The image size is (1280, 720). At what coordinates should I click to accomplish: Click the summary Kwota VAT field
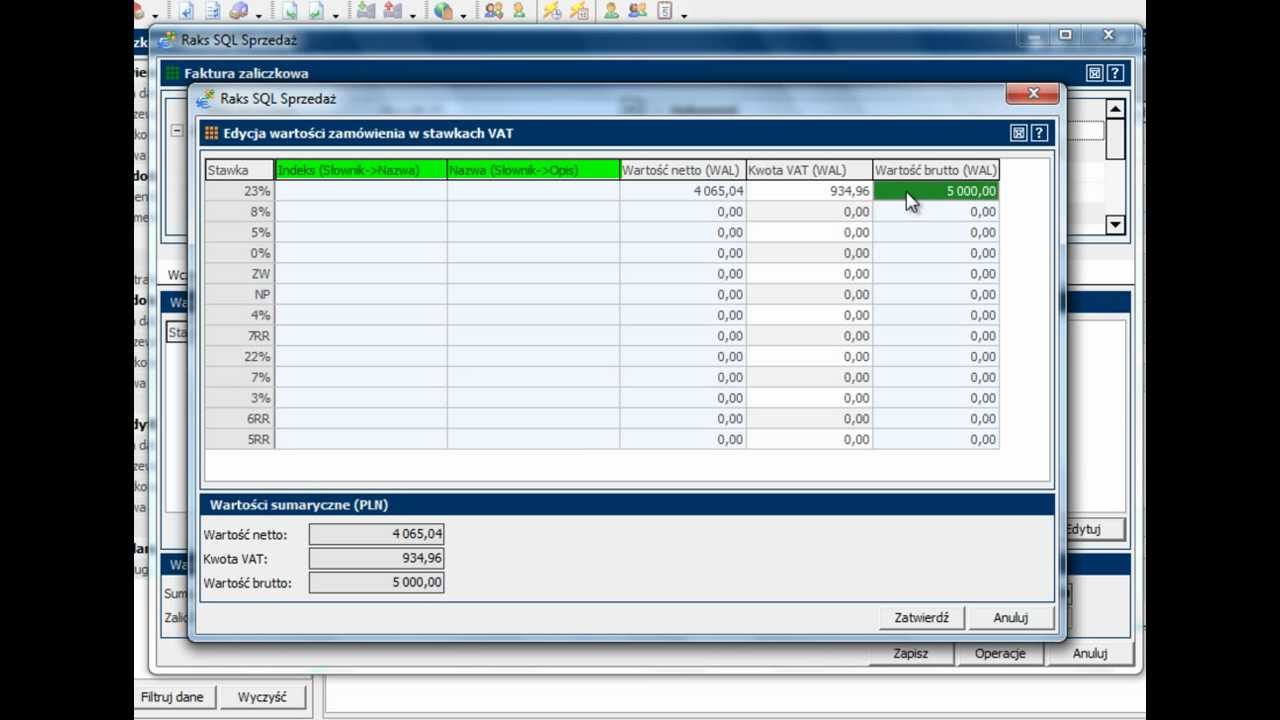coord(376,558)
